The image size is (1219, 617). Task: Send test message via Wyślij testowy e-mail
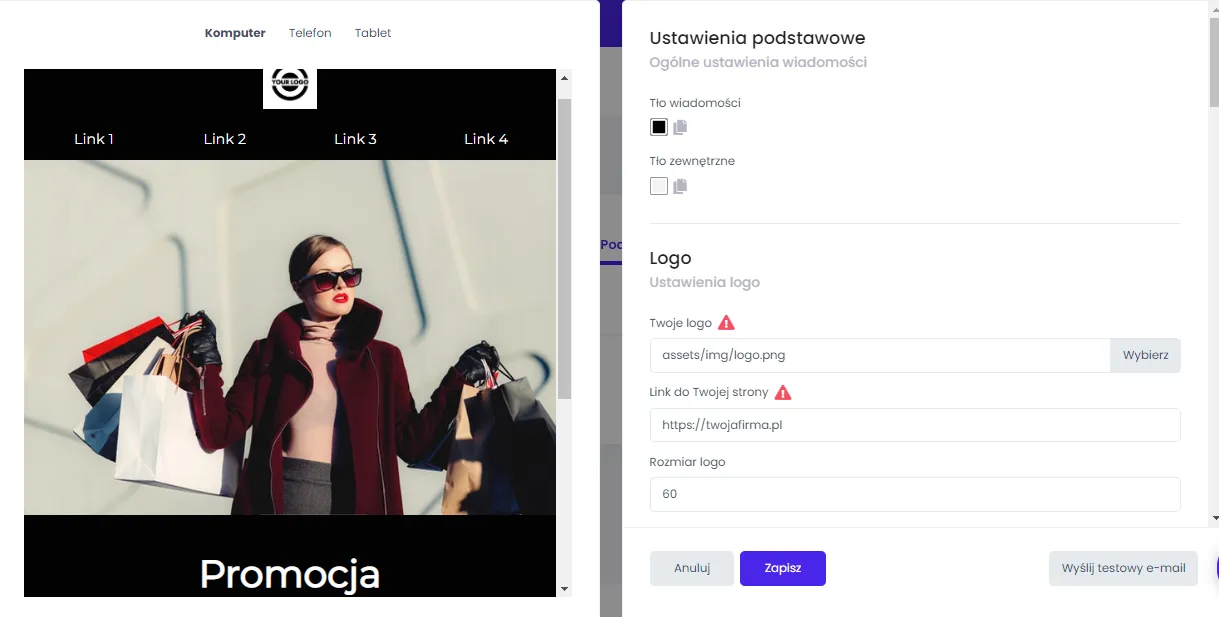tap(1123, 568)
